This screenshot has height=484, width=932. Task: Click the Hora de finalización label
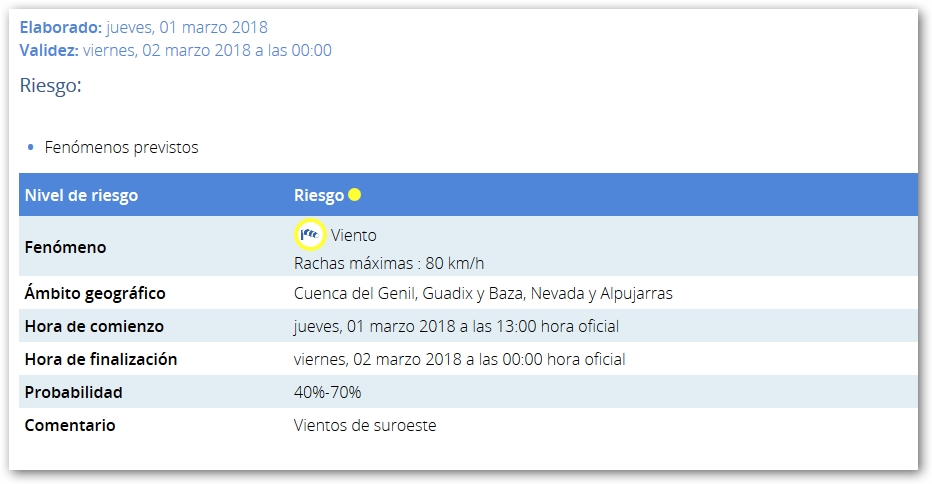coord(101,359)
